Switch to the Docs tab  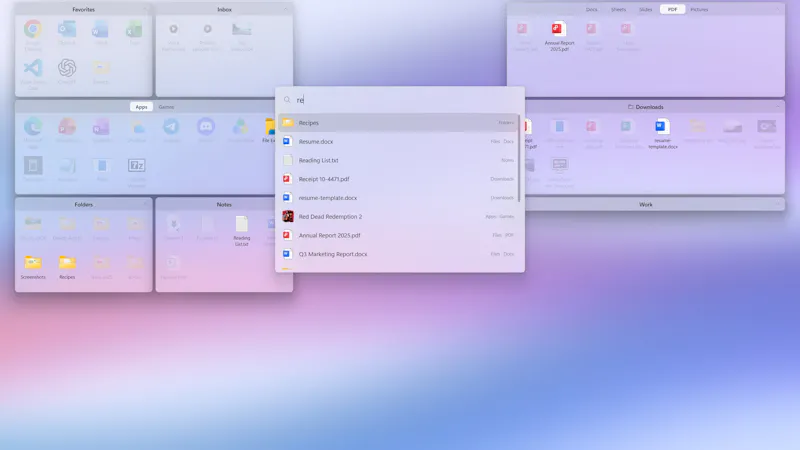[591, 10]
